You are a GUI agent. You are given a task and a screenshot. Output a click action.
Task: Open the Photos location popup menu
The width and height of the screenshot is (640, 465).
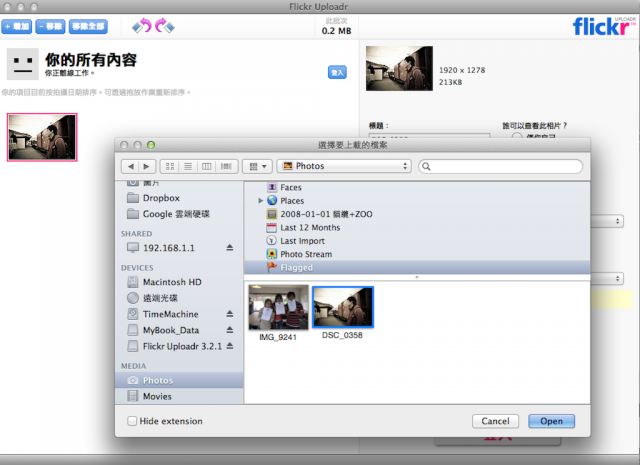pyautogui.click(x=344, y=166)
